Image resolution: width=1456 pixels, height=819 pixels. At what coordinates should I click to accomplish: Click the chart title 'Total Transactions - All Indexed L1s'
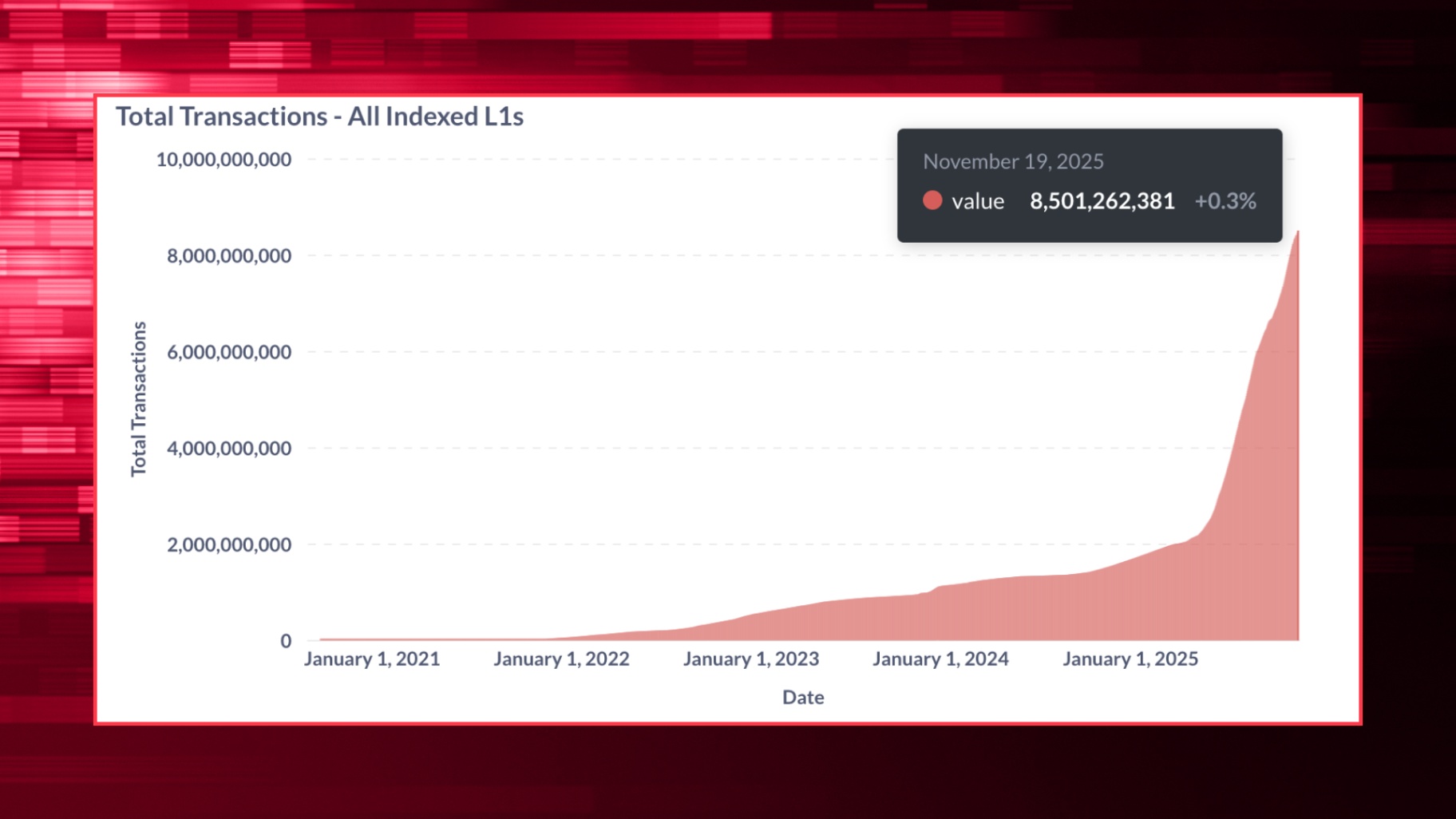[319, 117]
